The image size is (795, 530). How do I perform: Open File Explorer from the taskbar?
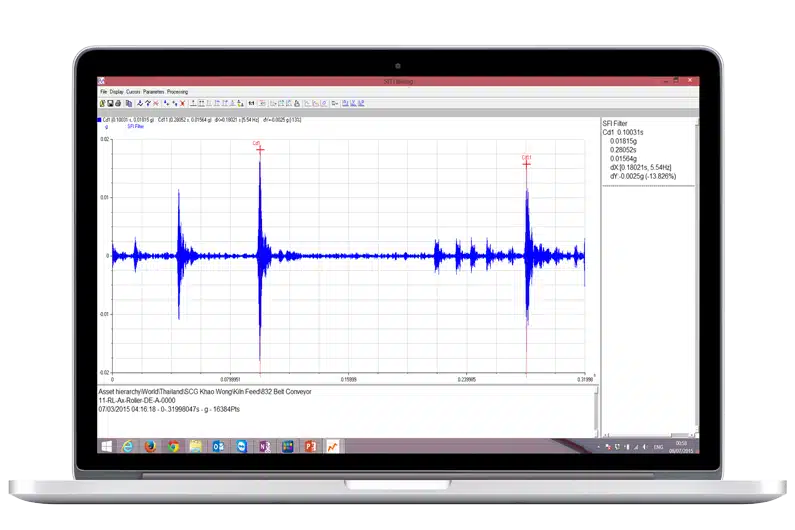pyautogui.click(x=196, y=446)
